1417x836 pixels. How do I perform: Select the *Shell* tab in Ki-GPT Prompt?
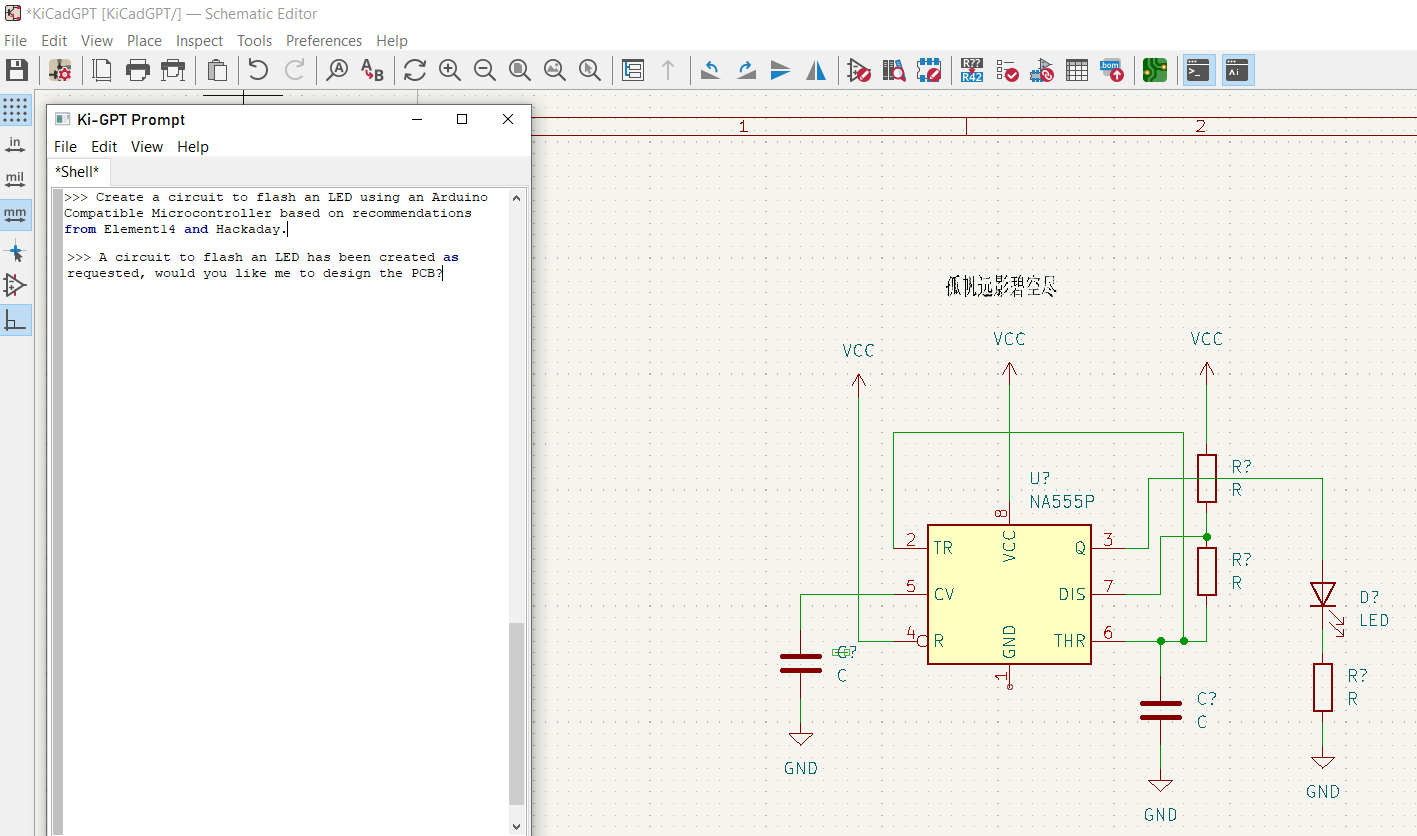(78, 171)
